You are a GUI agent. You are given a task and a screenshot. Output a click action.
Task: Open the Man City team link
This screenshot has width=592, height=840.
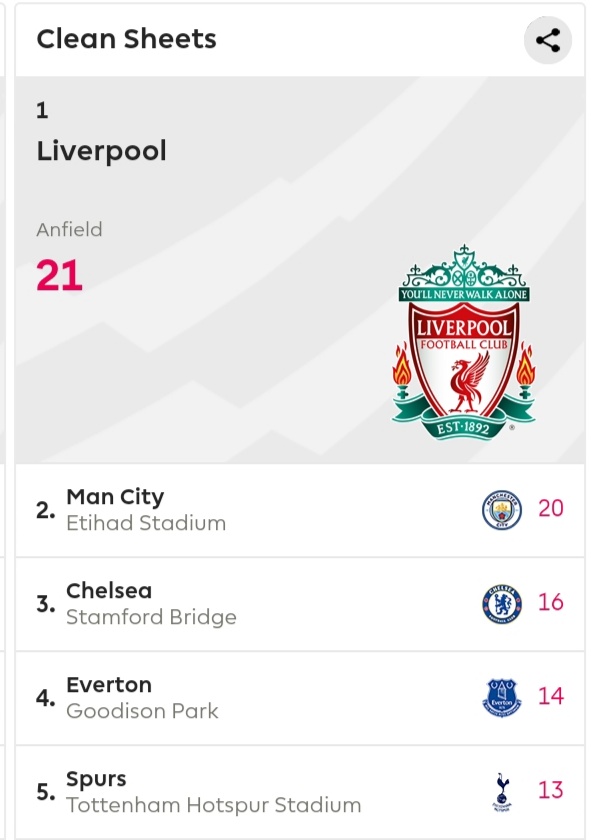pos(115,497)
